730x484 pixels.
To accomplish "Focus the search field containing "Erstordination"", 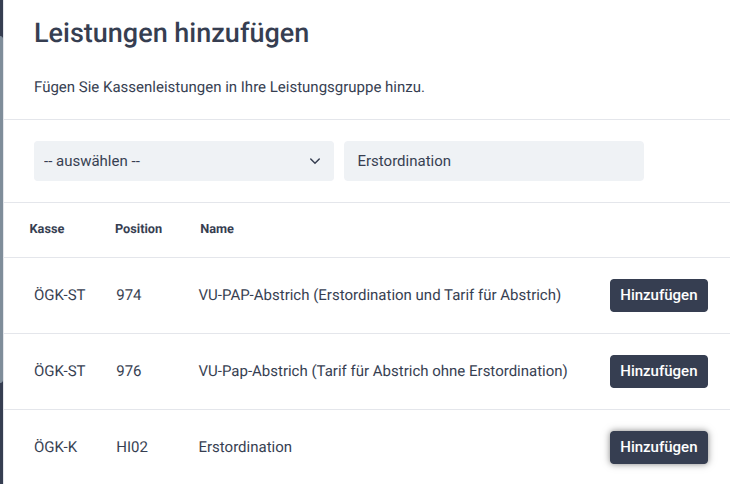I will [x=493, y=161].
